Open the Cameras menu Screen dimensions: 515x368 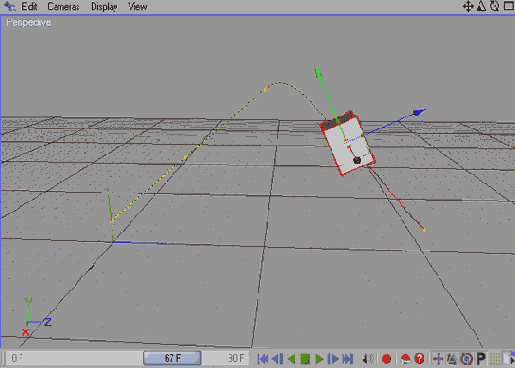63,6
